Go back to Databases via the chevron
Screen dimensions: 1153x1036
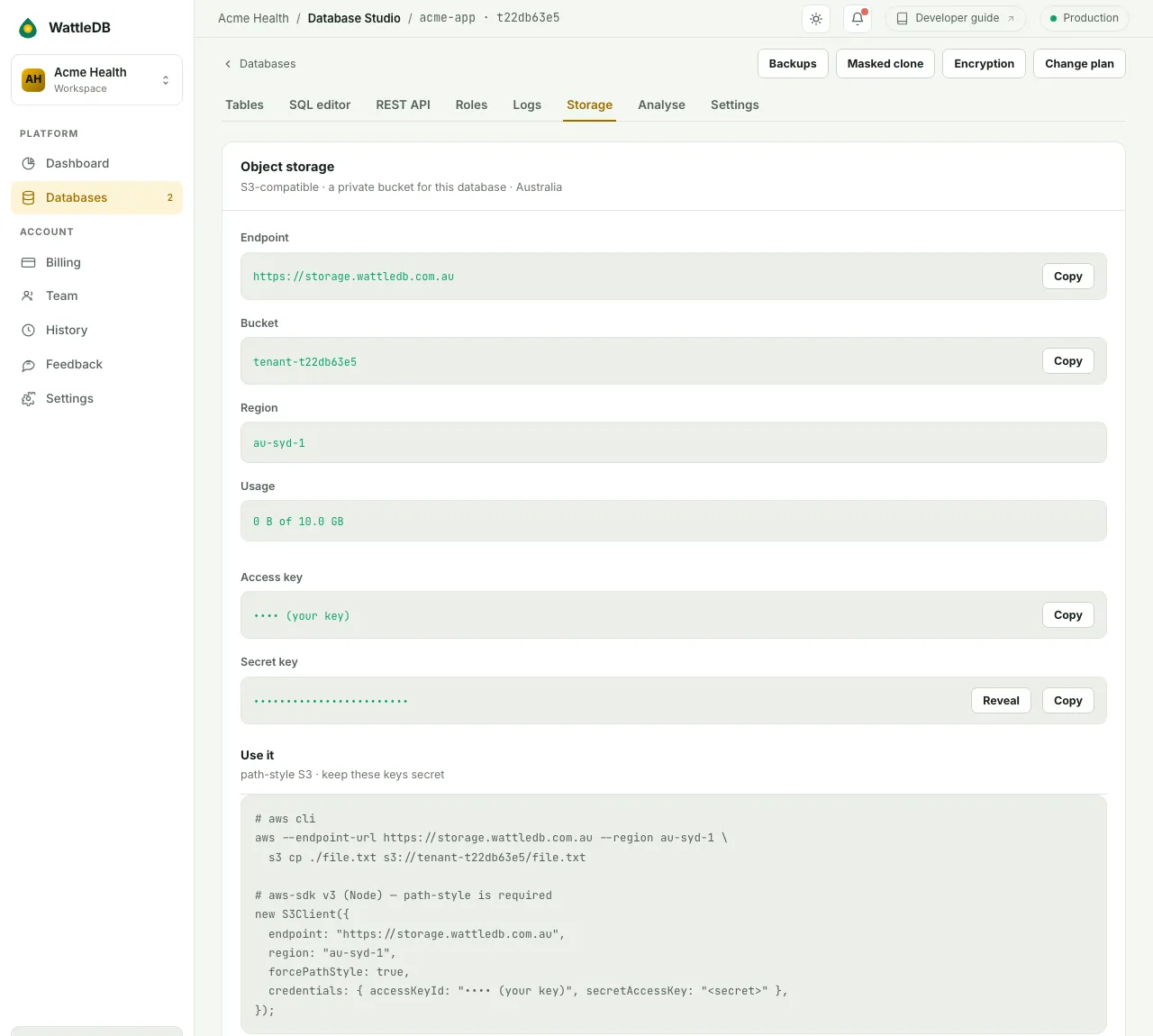click(227, 64)
